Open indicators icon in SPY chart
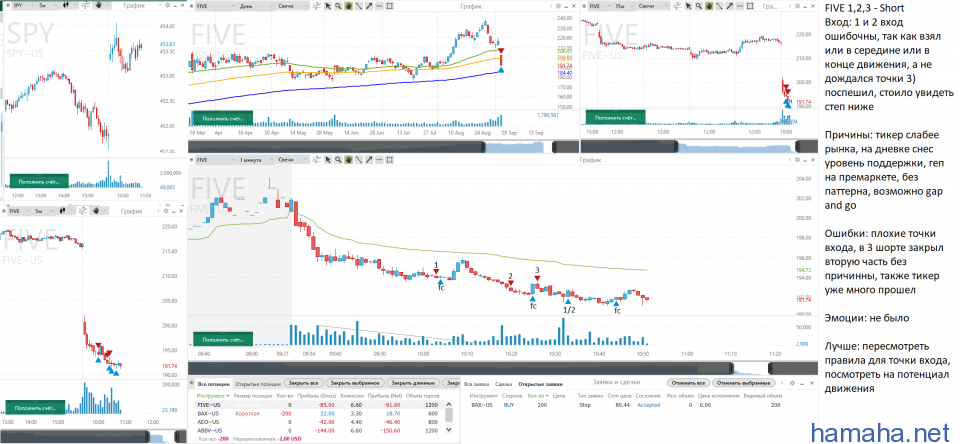 tap(85, 6)
